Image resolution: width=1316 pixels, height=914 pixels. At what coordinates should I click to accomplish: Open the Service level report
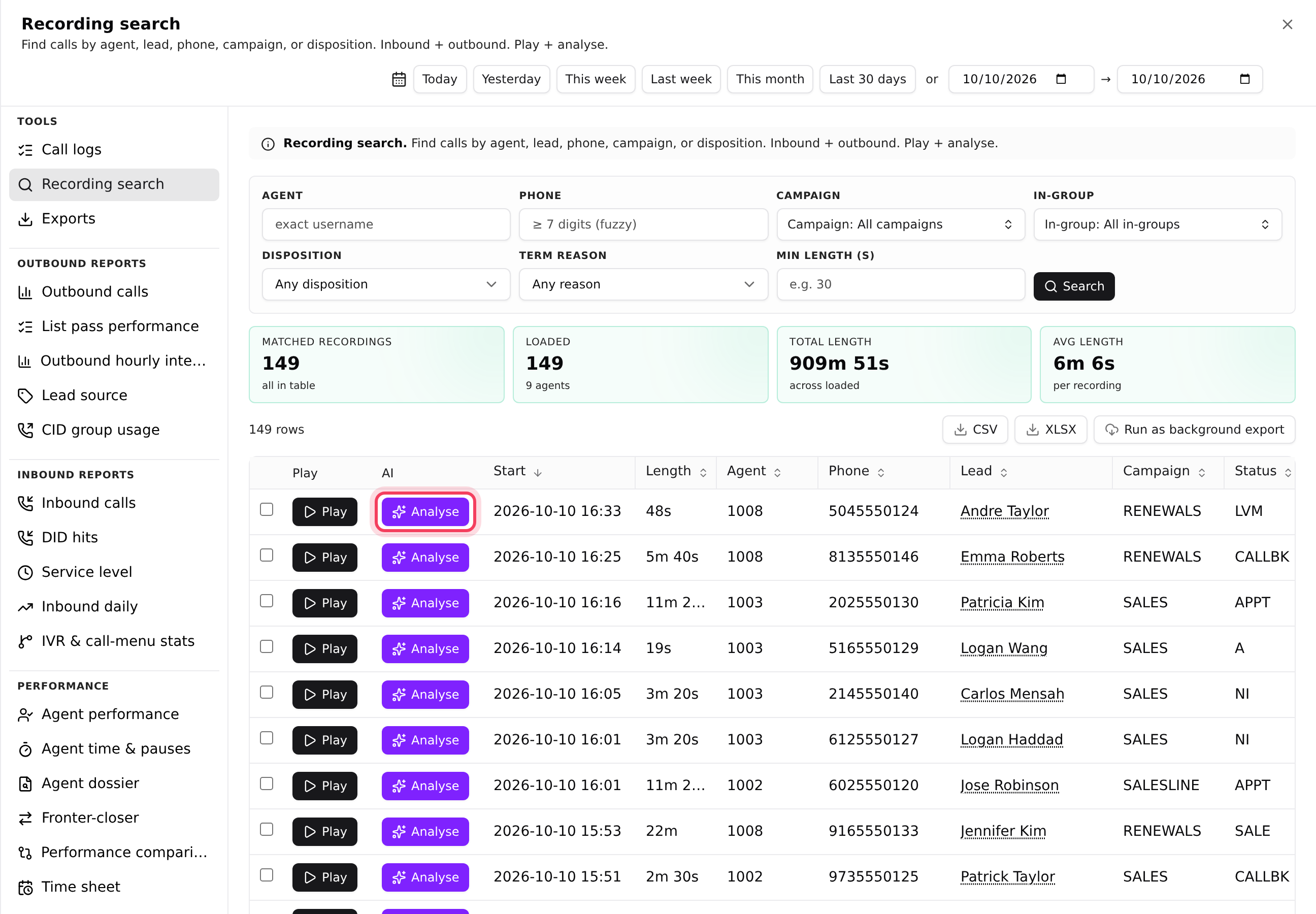tap(114, 572)
